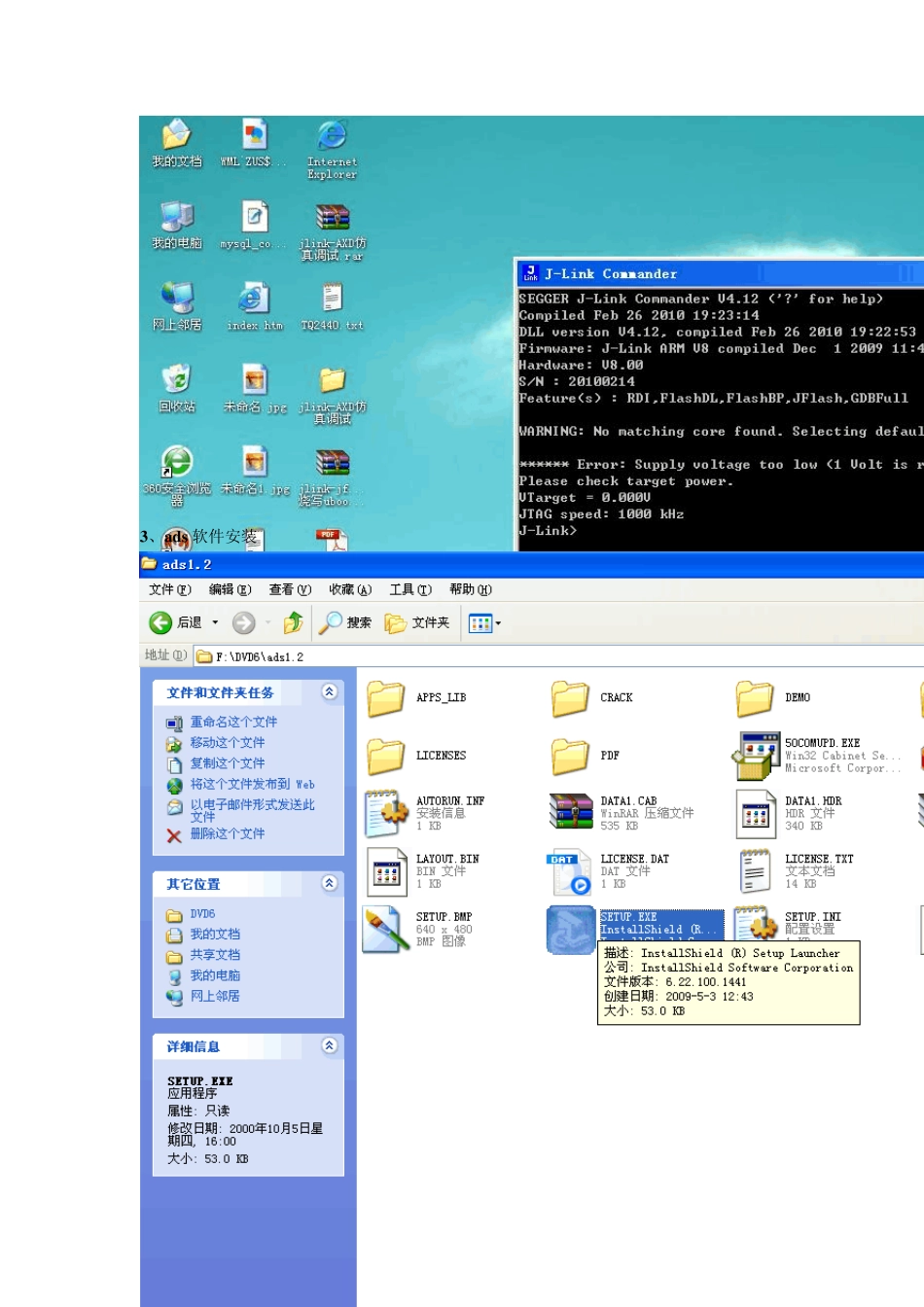Select the DEMO folder
924x1307 pixels.
pos(773,698)
